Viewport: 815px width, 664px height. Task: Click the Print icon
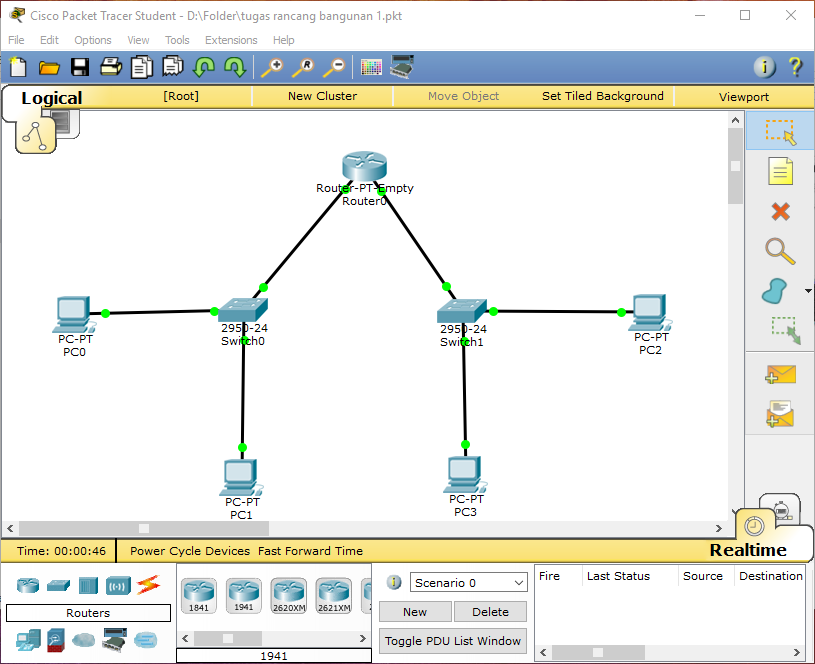(x=111, y=67)
